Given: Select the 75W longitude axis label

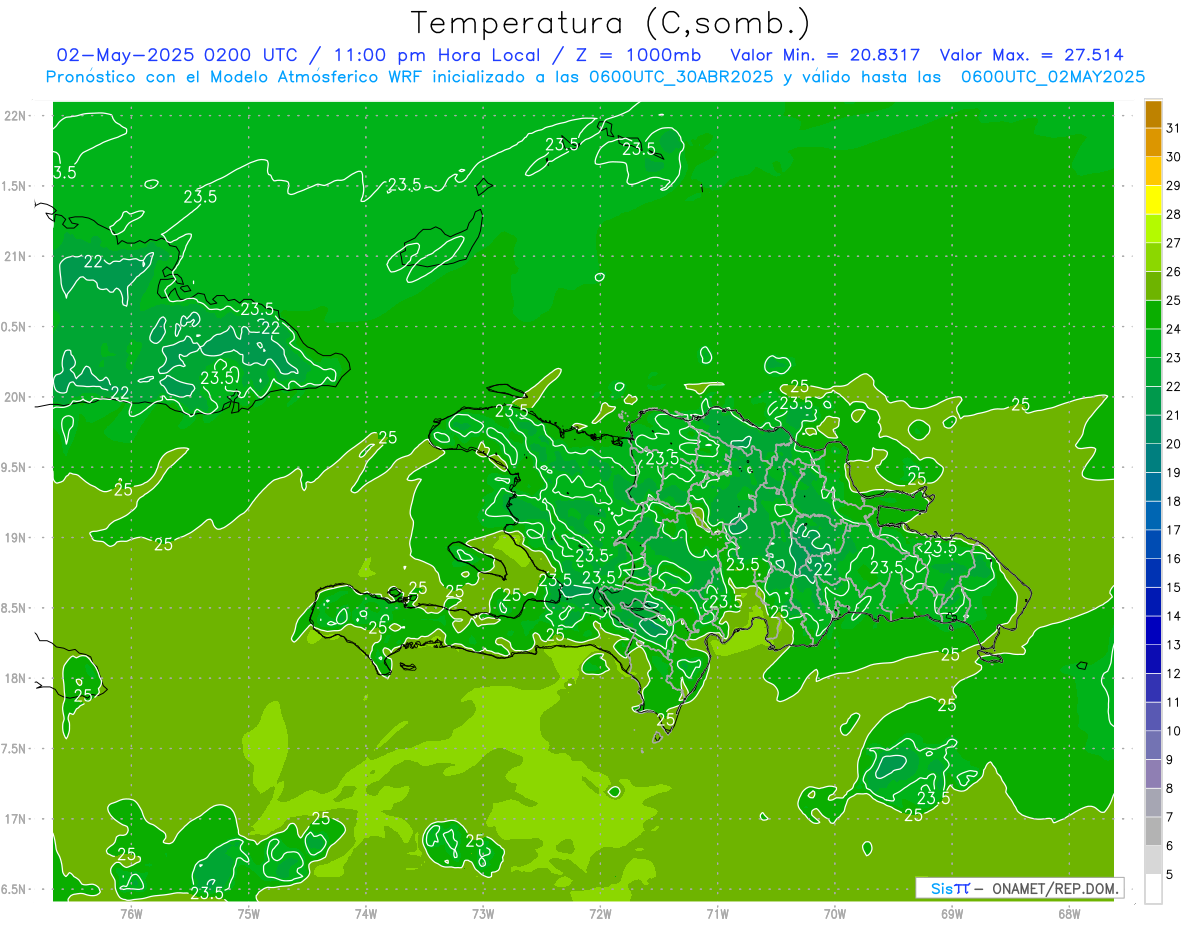Looking at the screenshot, I should point(249,913).
